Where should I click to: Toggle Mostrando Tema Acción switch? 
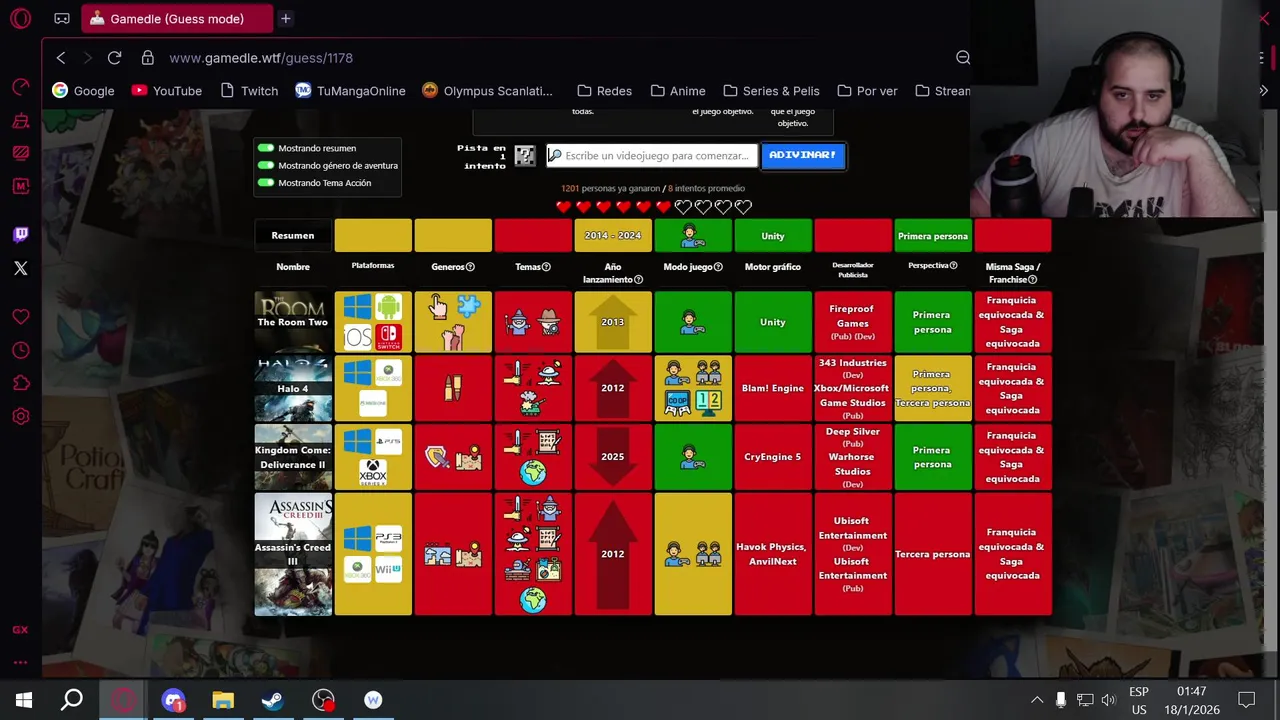266,183
